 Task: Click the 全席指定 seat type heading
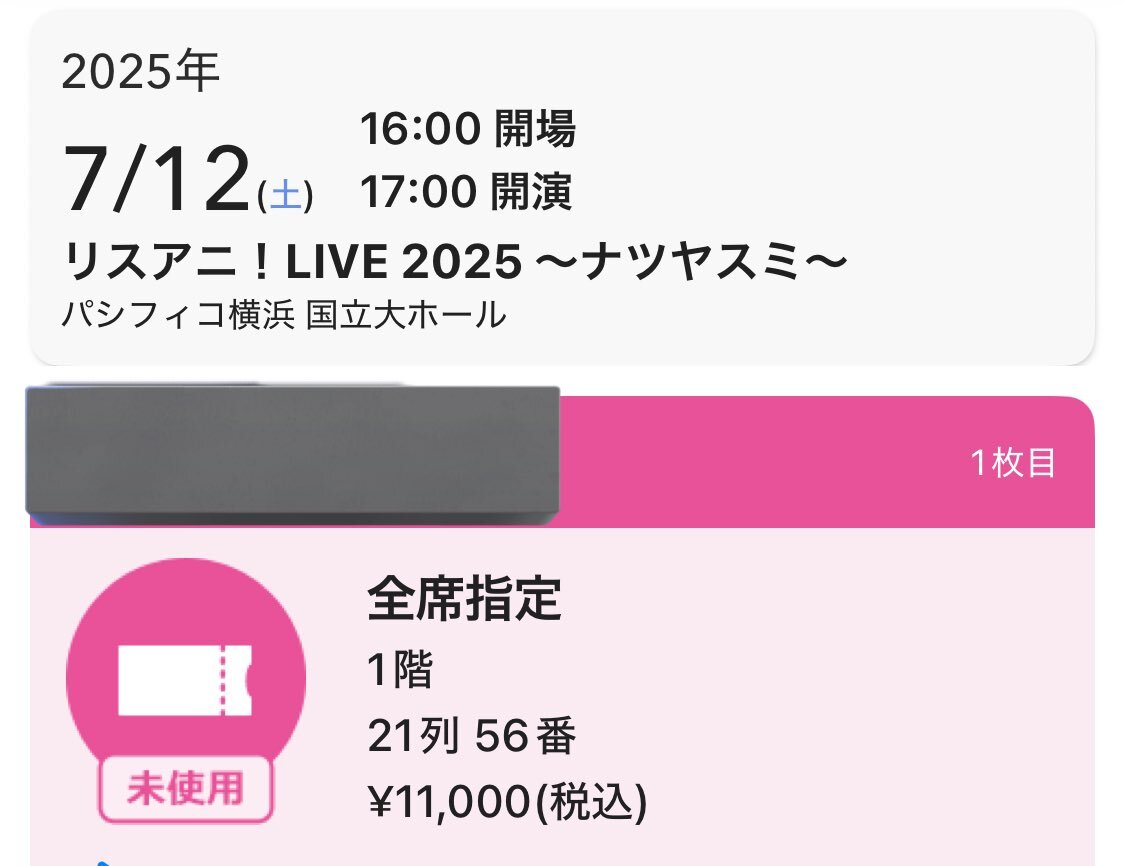click(464, 598)
